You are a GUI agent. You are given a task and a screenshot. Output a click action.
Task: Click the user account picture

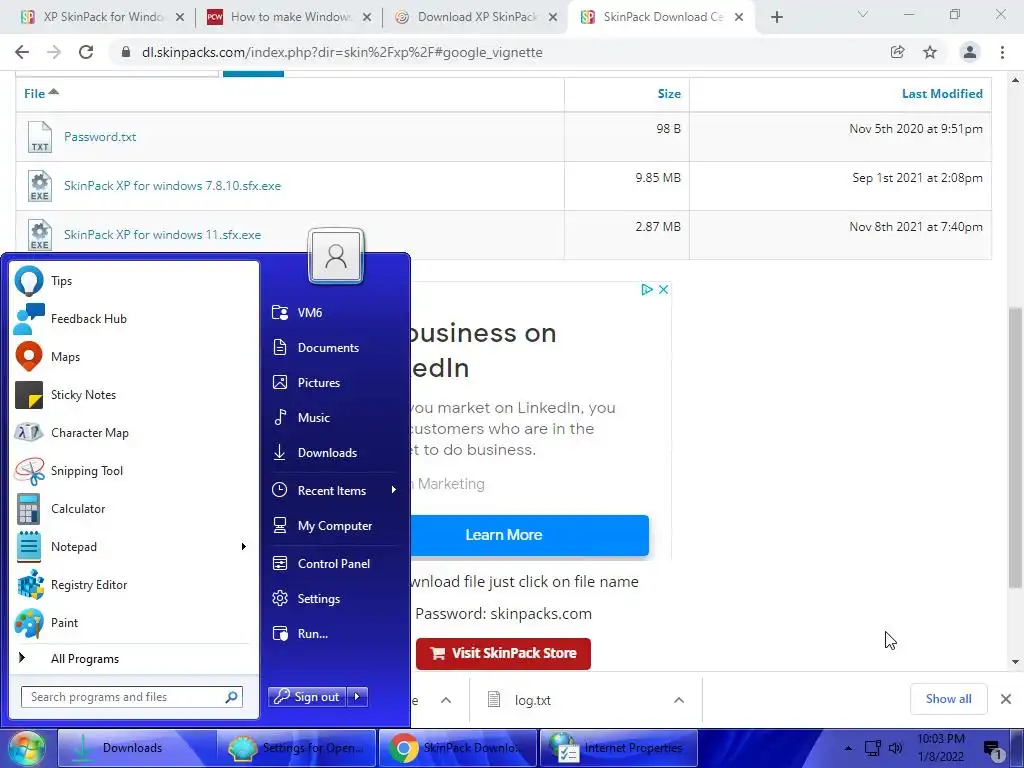pyautogui.click(x=336, y=256)
